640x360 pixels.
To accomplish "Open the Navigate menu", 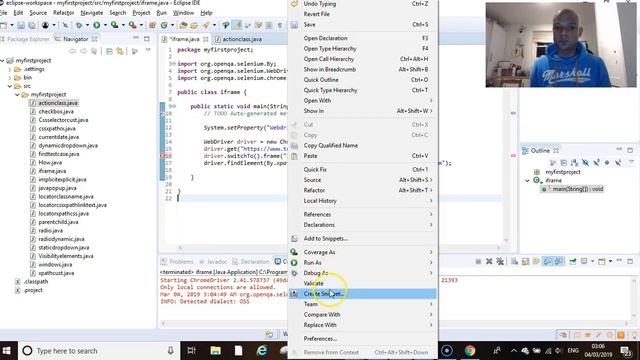I will coord(92,13).
